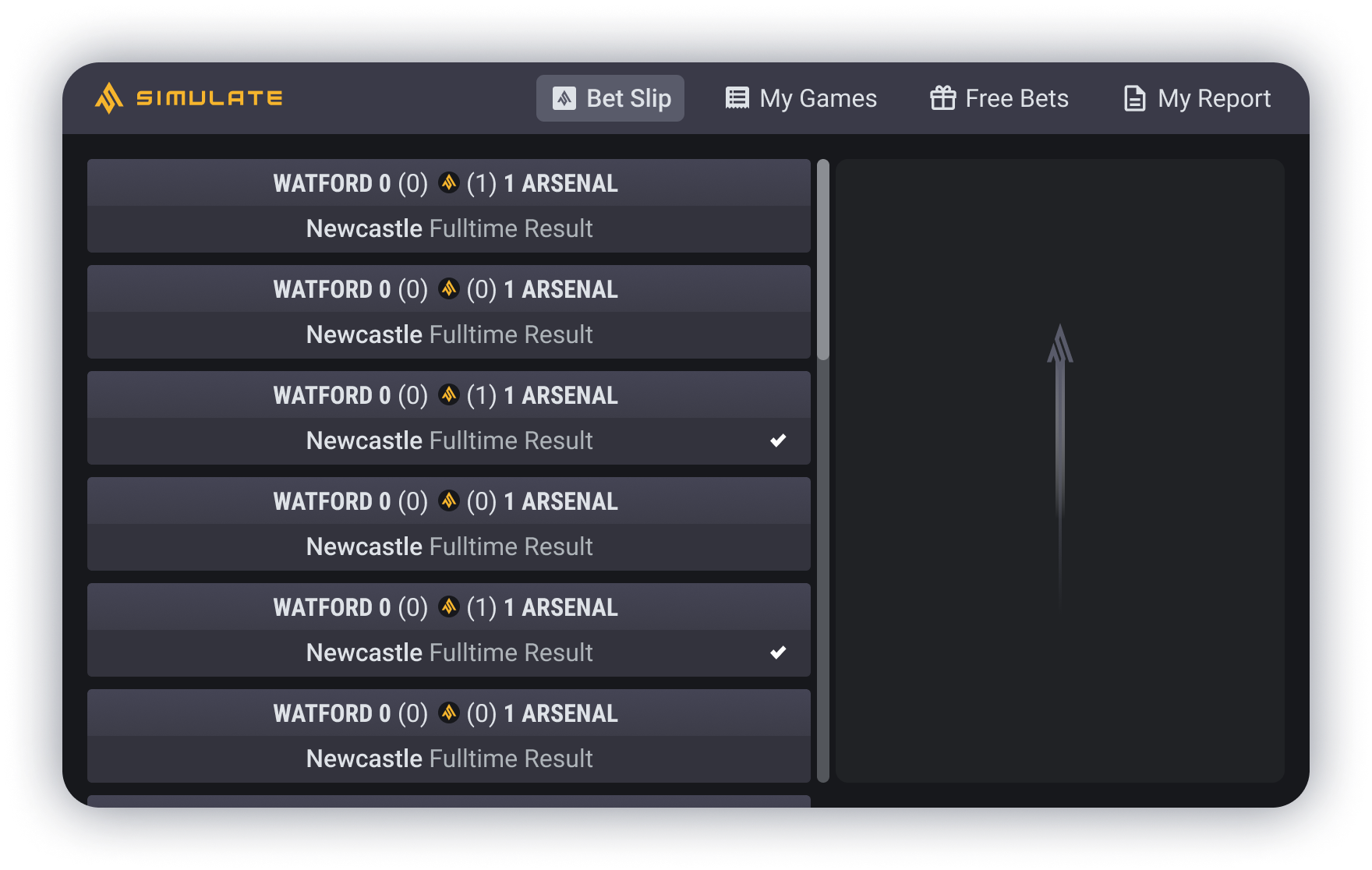The width and height of the screenshot is (1372, 870).
Task: Click simulate badge in first Watford match
Action: click(448, 182)
